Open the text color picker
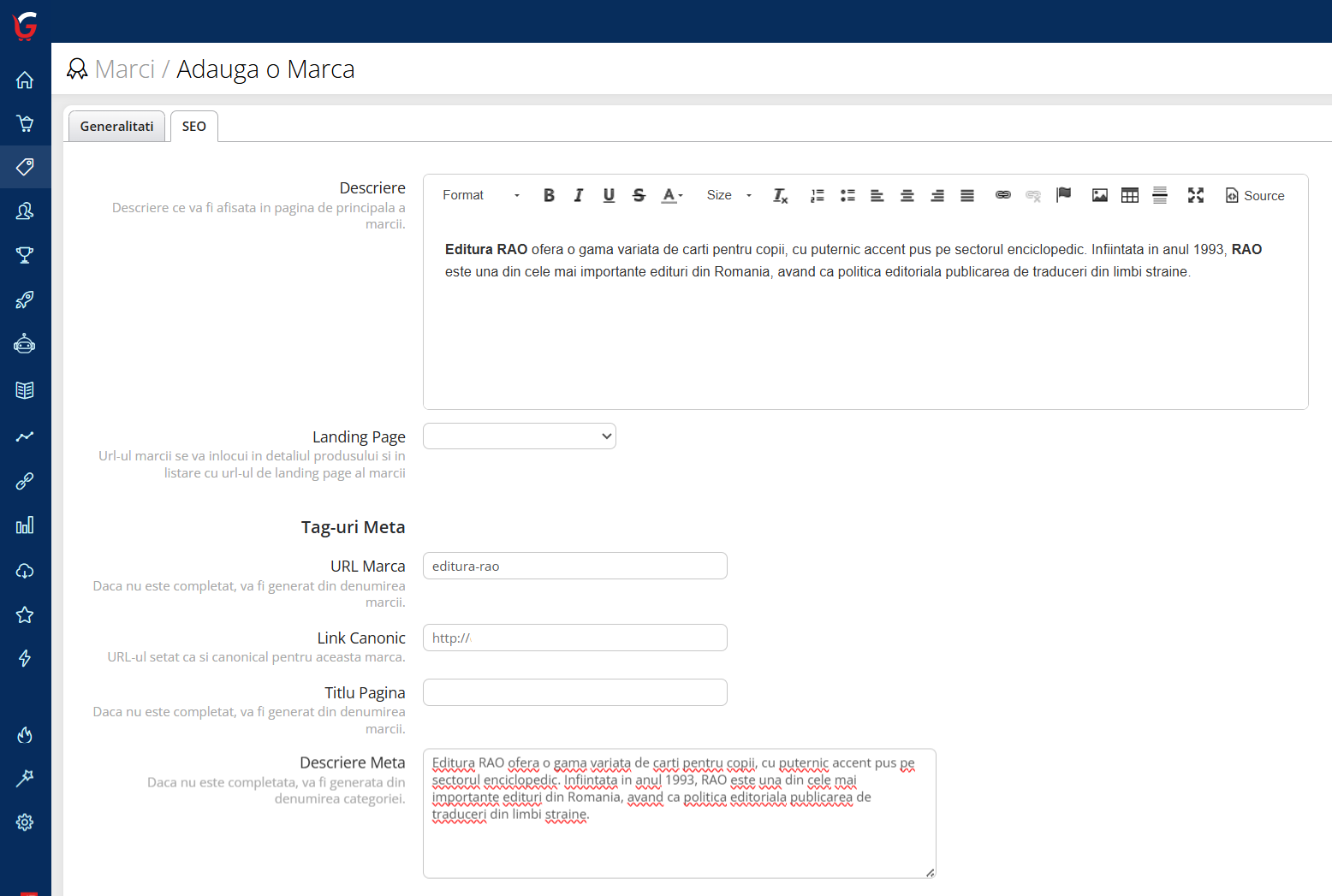1332x896 pixels. pyautogui.click(x=672, y=195)
